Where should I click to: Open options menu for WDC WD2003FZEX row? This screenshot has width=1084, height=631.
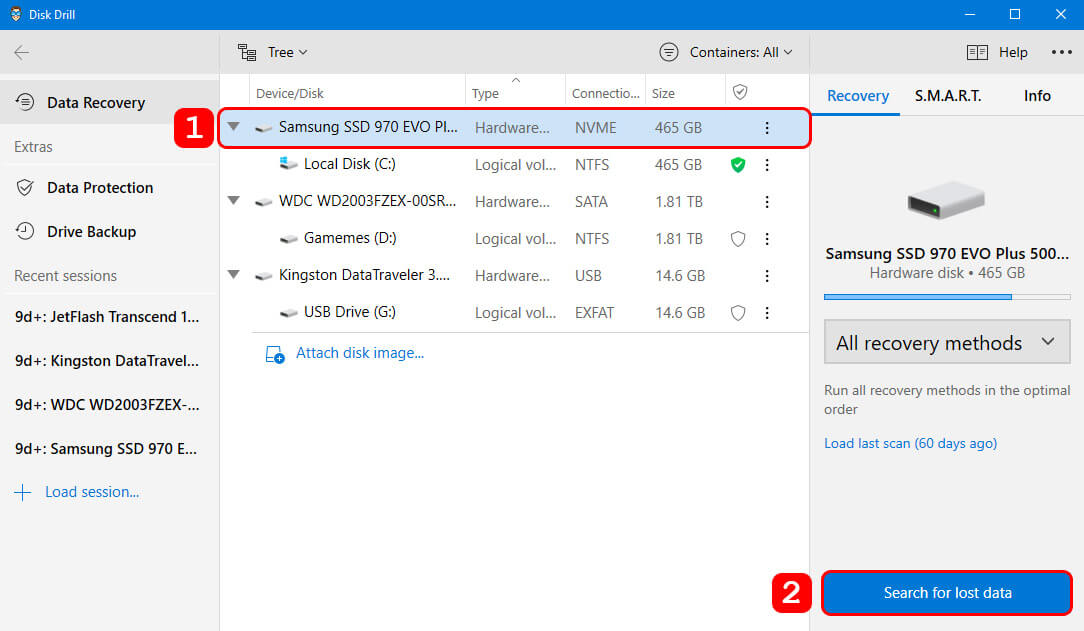767,202
